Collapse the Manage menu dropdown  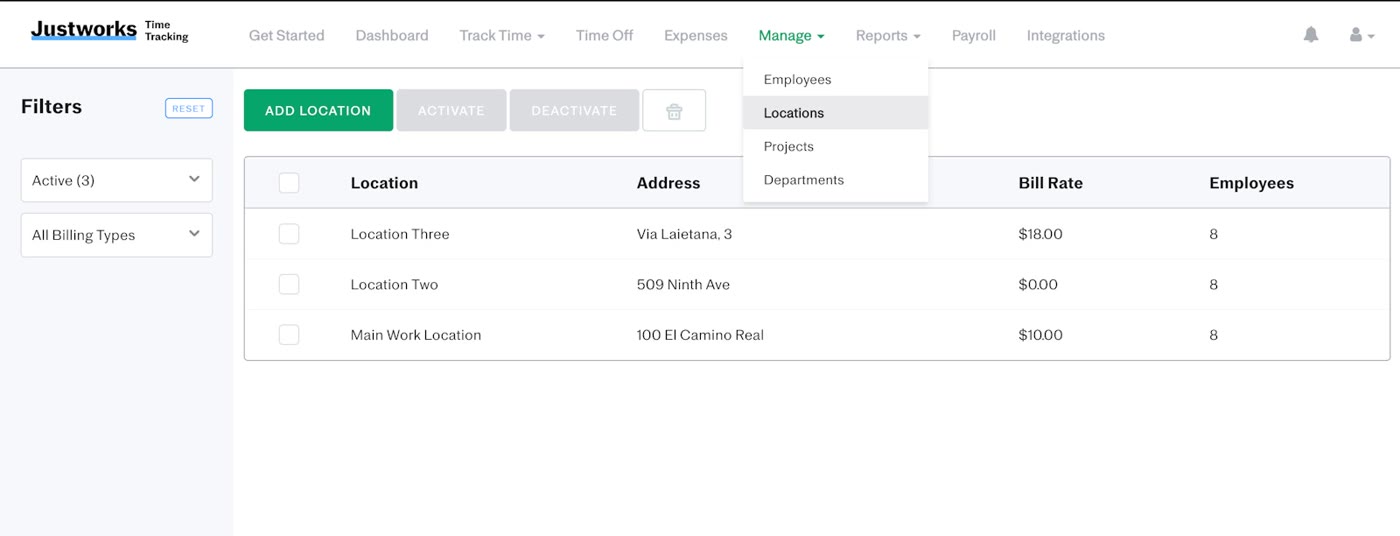coord(791,35)
